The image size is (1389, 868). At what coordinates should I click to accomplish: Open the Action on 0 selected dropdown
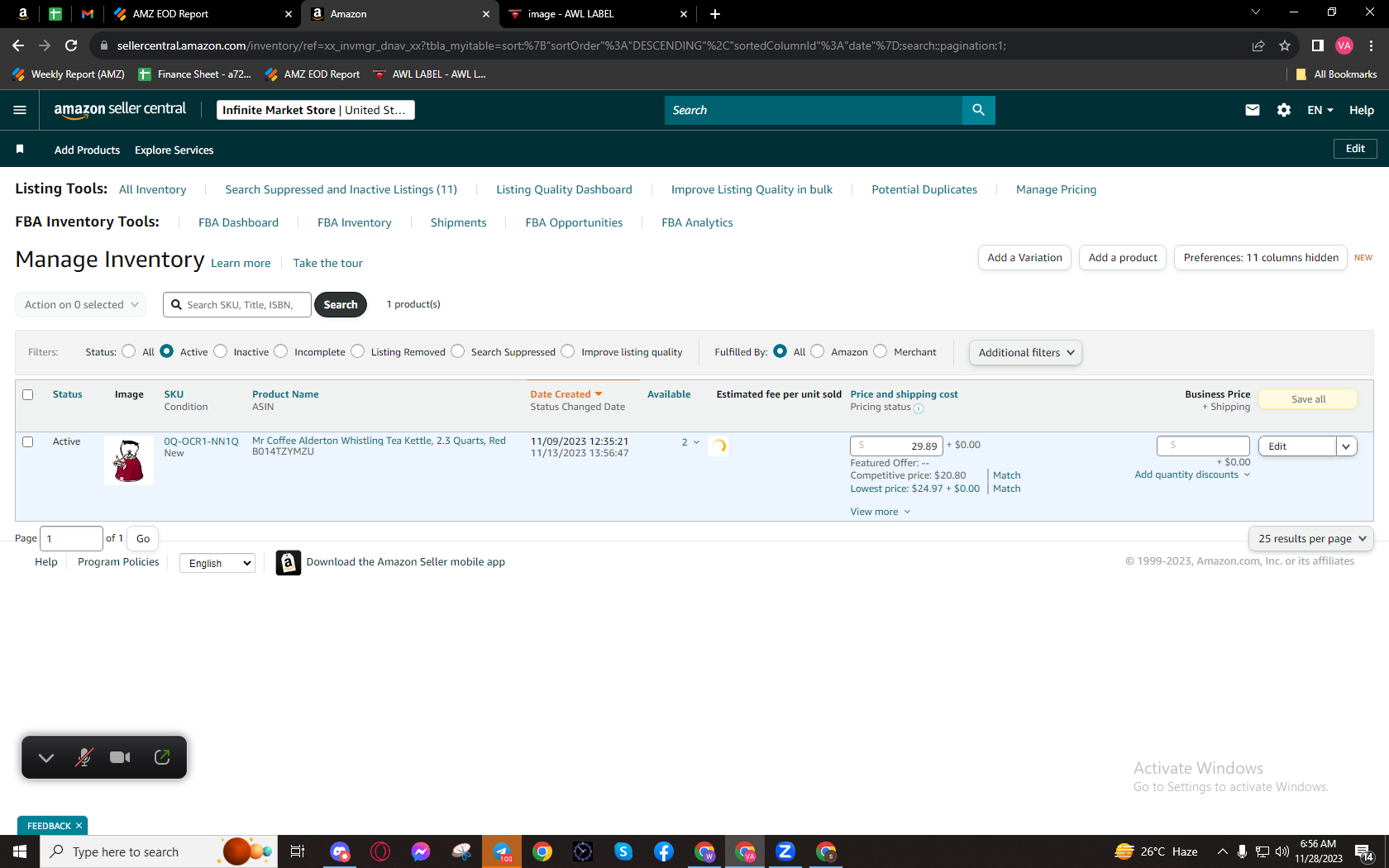81,305
